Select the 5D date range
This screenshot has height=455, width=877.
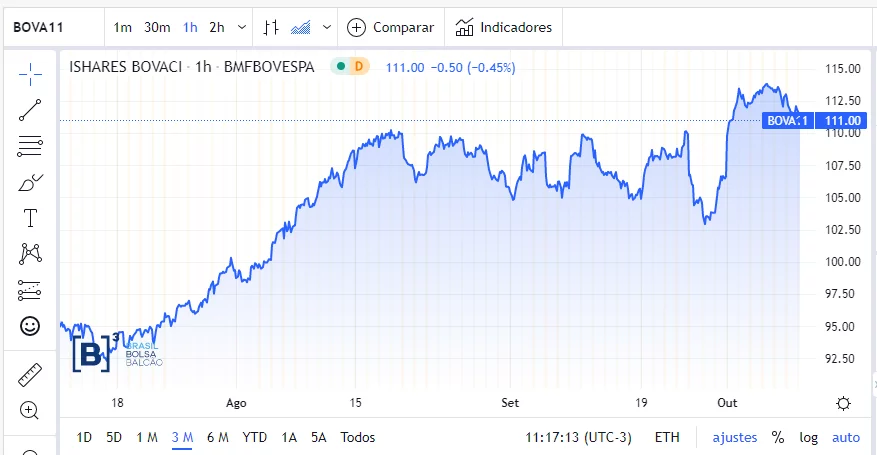[114, 438]
